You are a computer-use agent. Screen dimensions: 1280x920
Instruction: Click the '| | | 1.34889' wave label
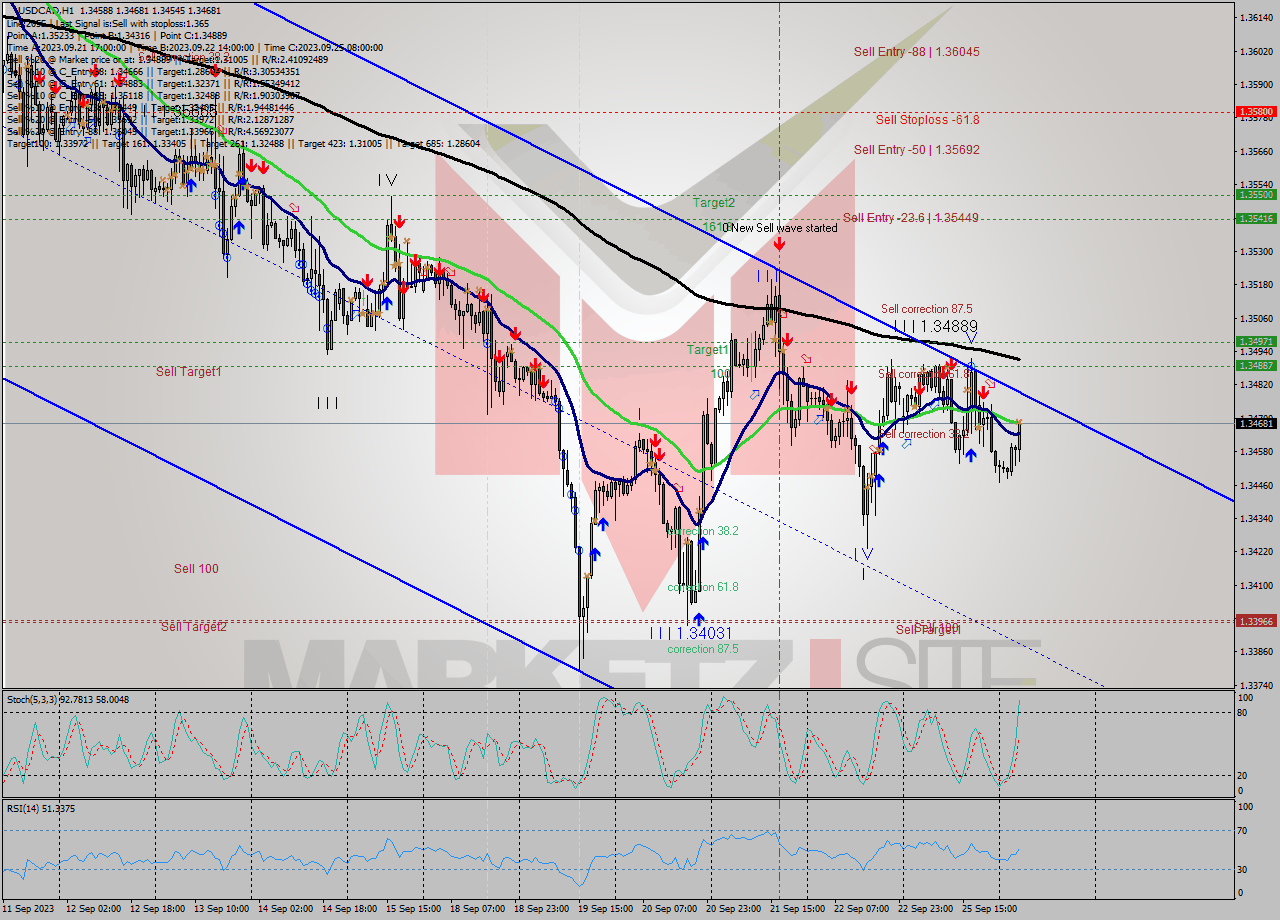coord(935,326)
